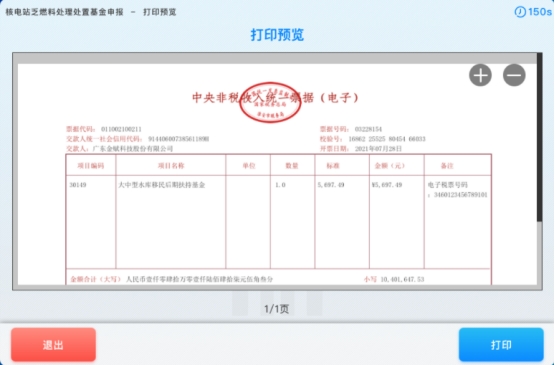555x365 pixels.
Task: Click the blue 打印 button
Action: tap(501, 344)
